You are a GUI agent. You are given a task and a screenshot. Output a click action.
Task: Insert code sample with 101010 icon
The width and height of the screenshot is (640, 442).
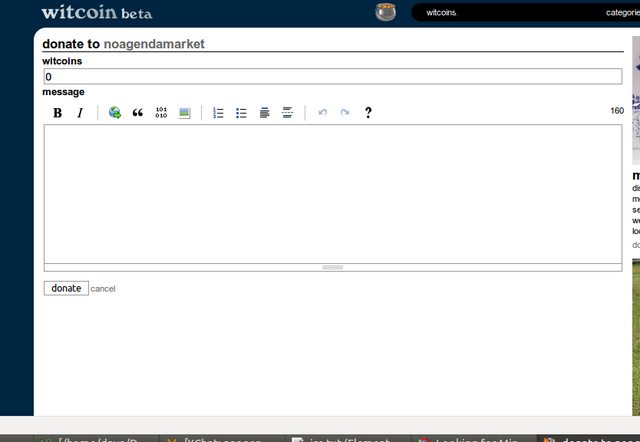pos(161,113)
